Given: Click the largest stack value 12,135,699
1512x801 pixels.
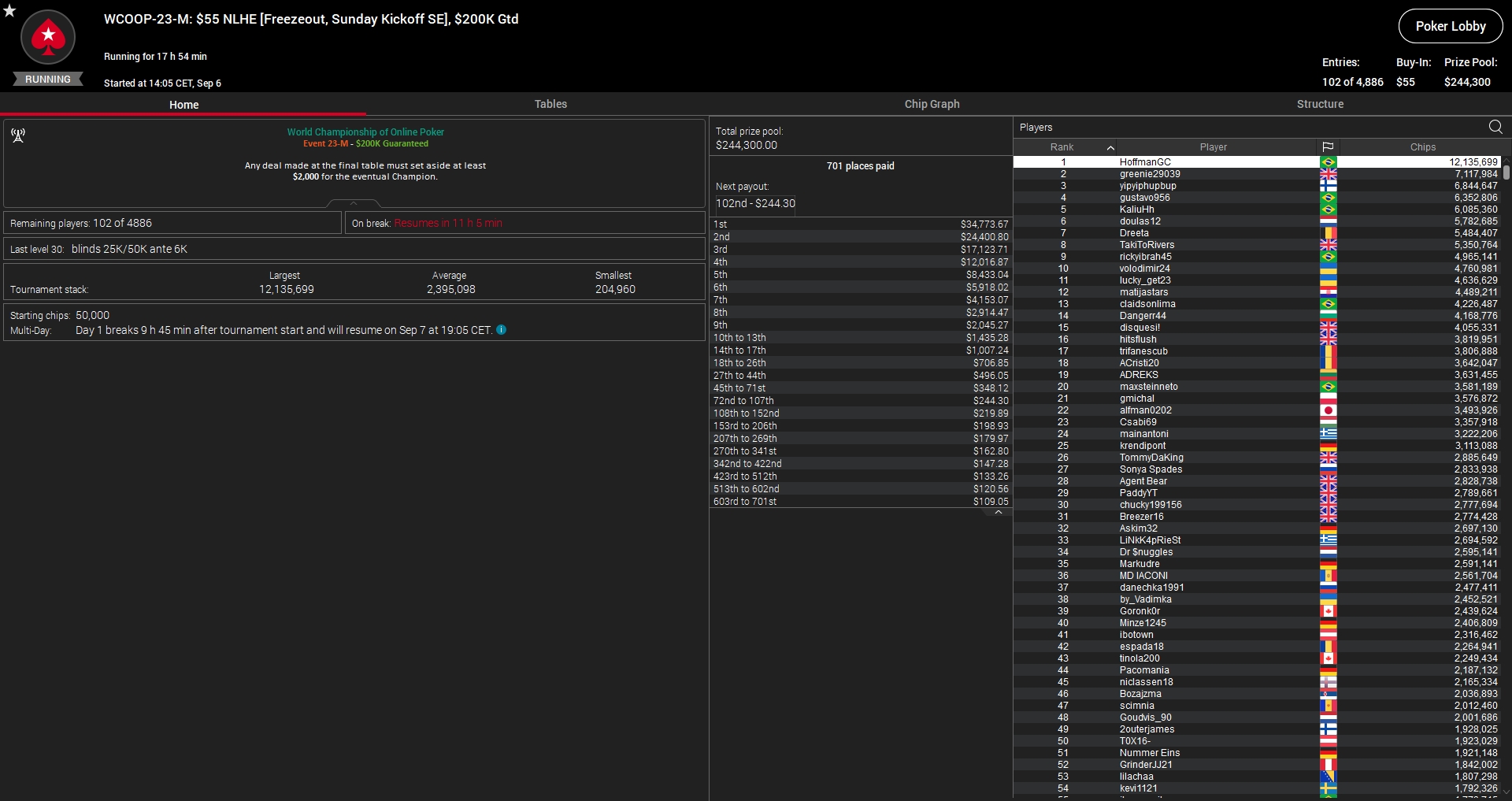Looking at the screenshot, I should click(x=287, y=290).
